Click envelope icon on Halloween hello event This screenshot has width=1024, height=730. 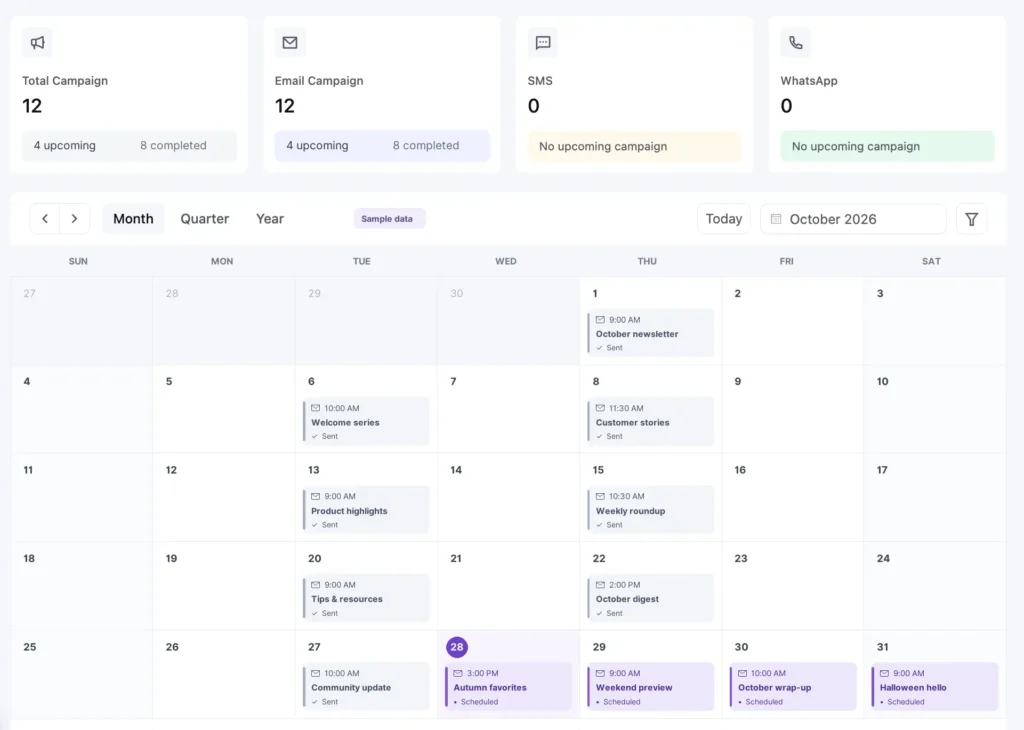pos(884,673)
